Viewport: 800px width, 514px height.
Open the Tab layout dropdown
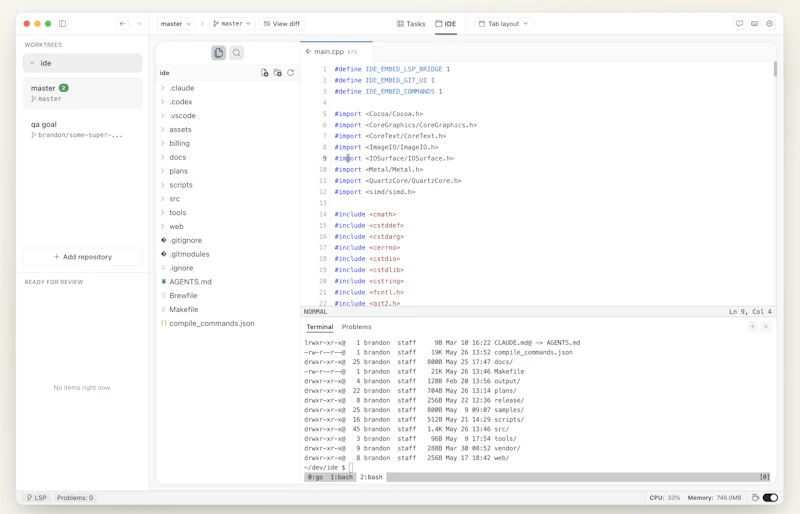pyautogui.click(x=504, y=23)
